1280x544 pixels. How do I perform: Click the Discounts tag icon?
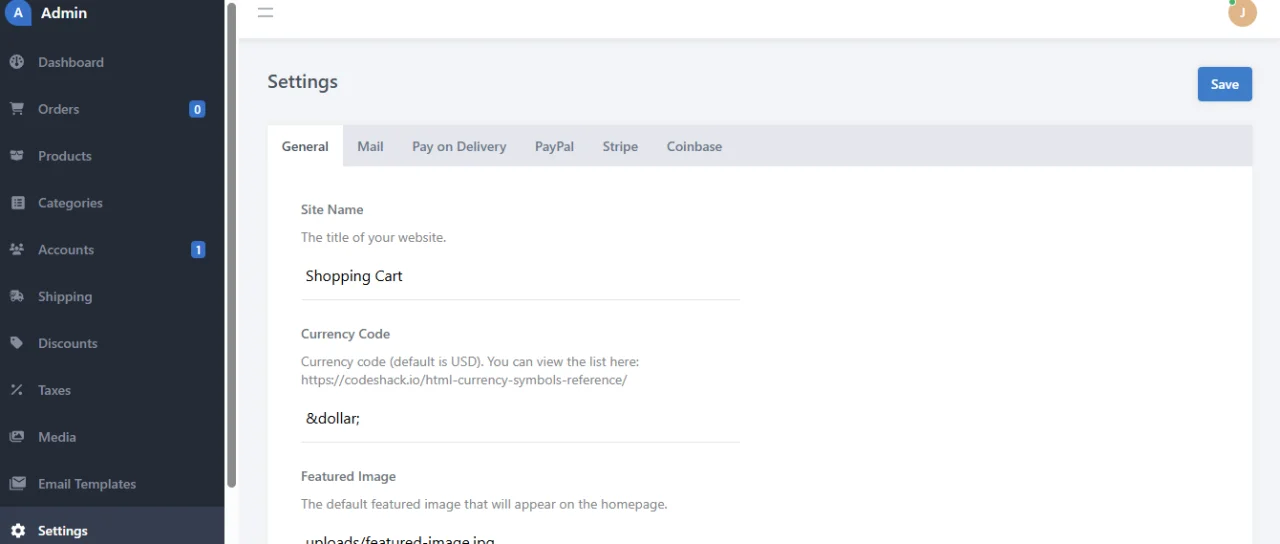[17, 343]
